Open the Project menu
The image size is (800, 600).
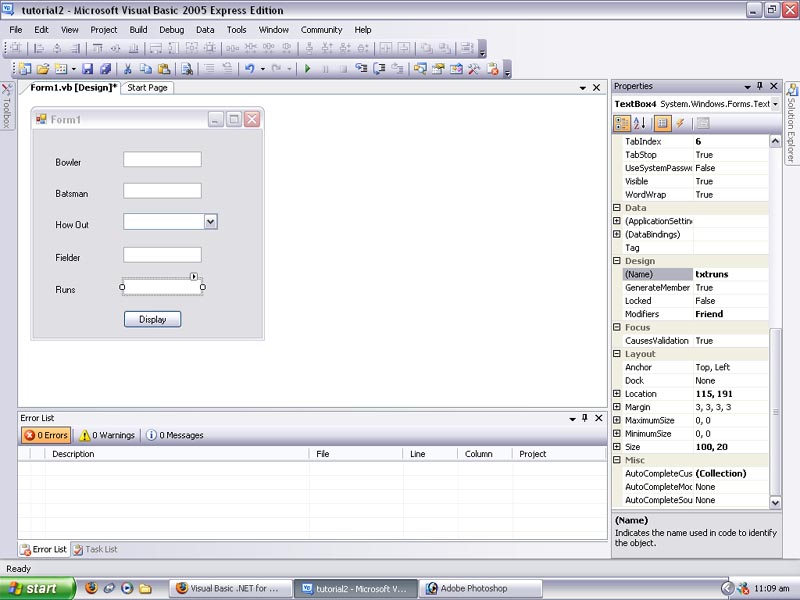pos(104,30)
